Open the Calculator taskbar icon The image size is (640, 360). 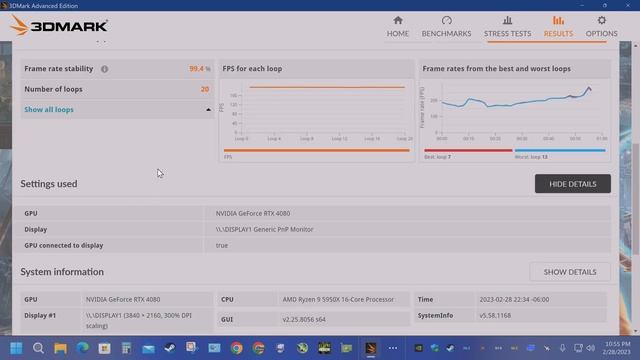point(127,348)
